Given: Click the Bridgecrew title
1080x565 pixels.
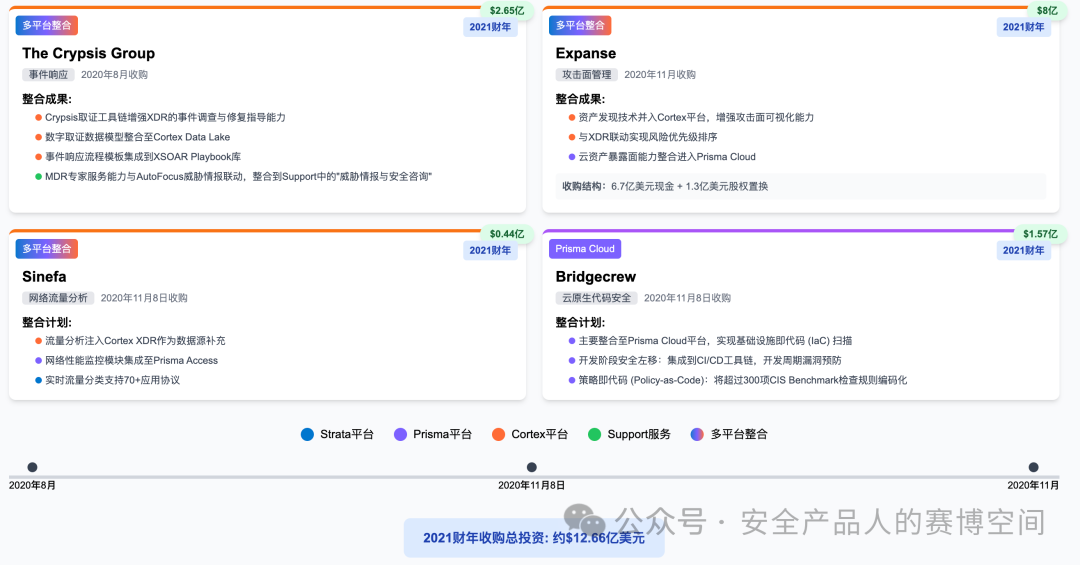Looking at the screenshot, I should coord(596,276).
